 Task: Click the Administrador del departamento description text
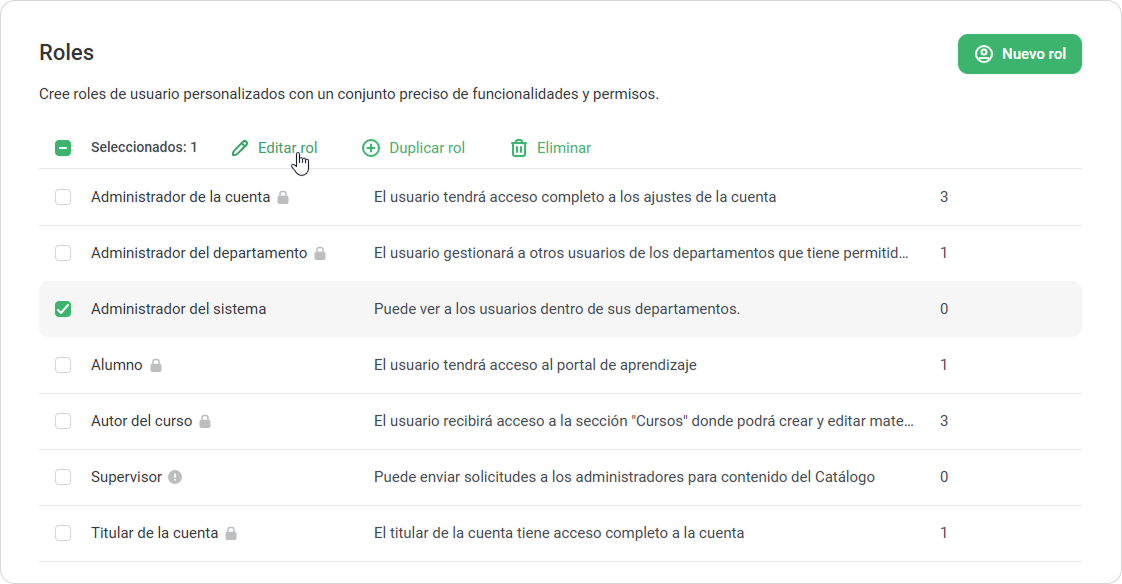(641, 253)
